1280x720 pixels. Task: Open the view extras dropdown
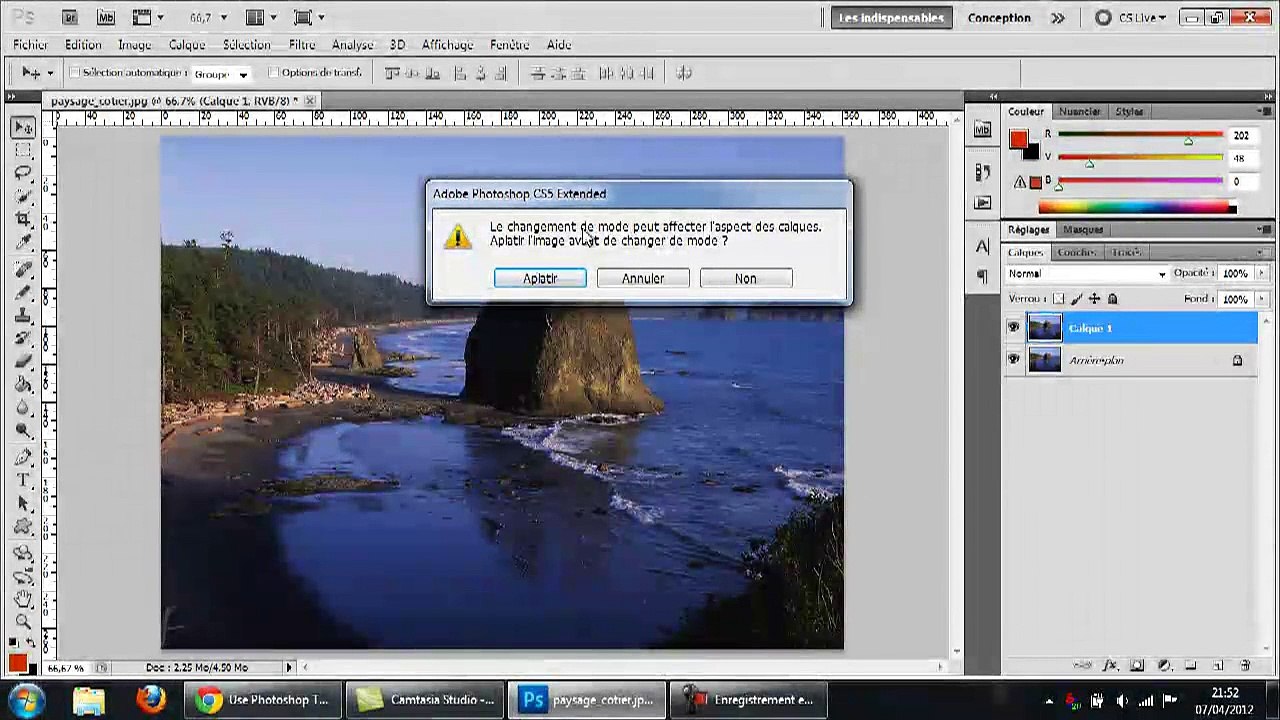(x=148, y=18)
